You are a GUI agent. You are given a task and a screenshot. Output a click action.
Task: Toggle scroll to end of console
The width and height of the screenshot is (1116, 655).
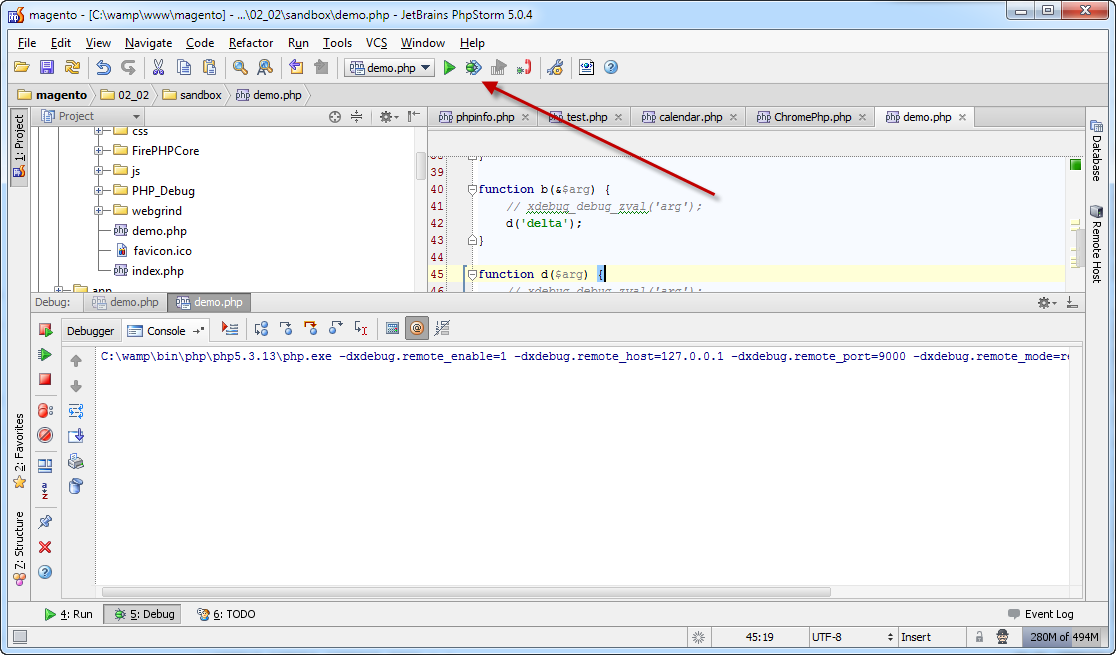tap(76, 436)
